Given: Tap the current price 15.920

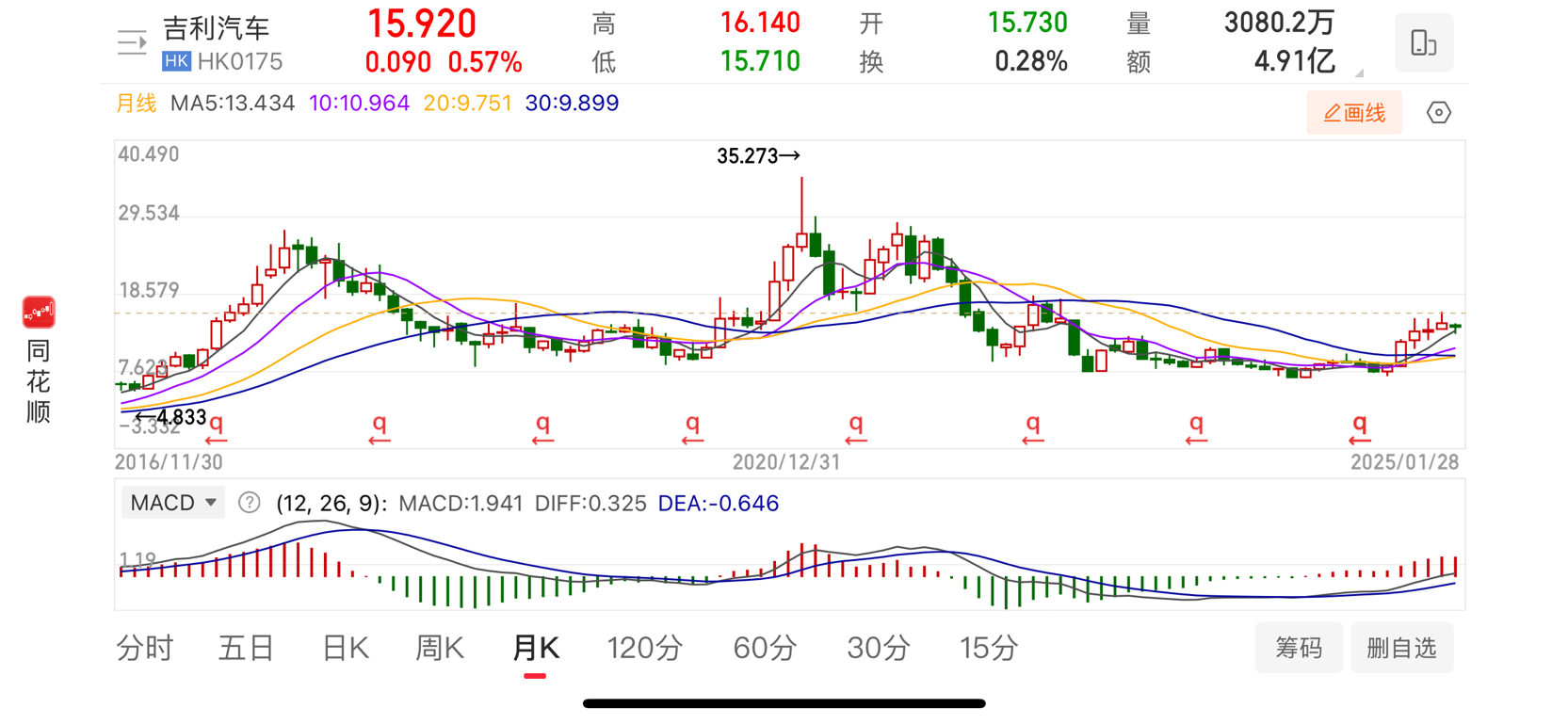Looking at the screenshot, I should pyautogui.click(x=421, y=24).
